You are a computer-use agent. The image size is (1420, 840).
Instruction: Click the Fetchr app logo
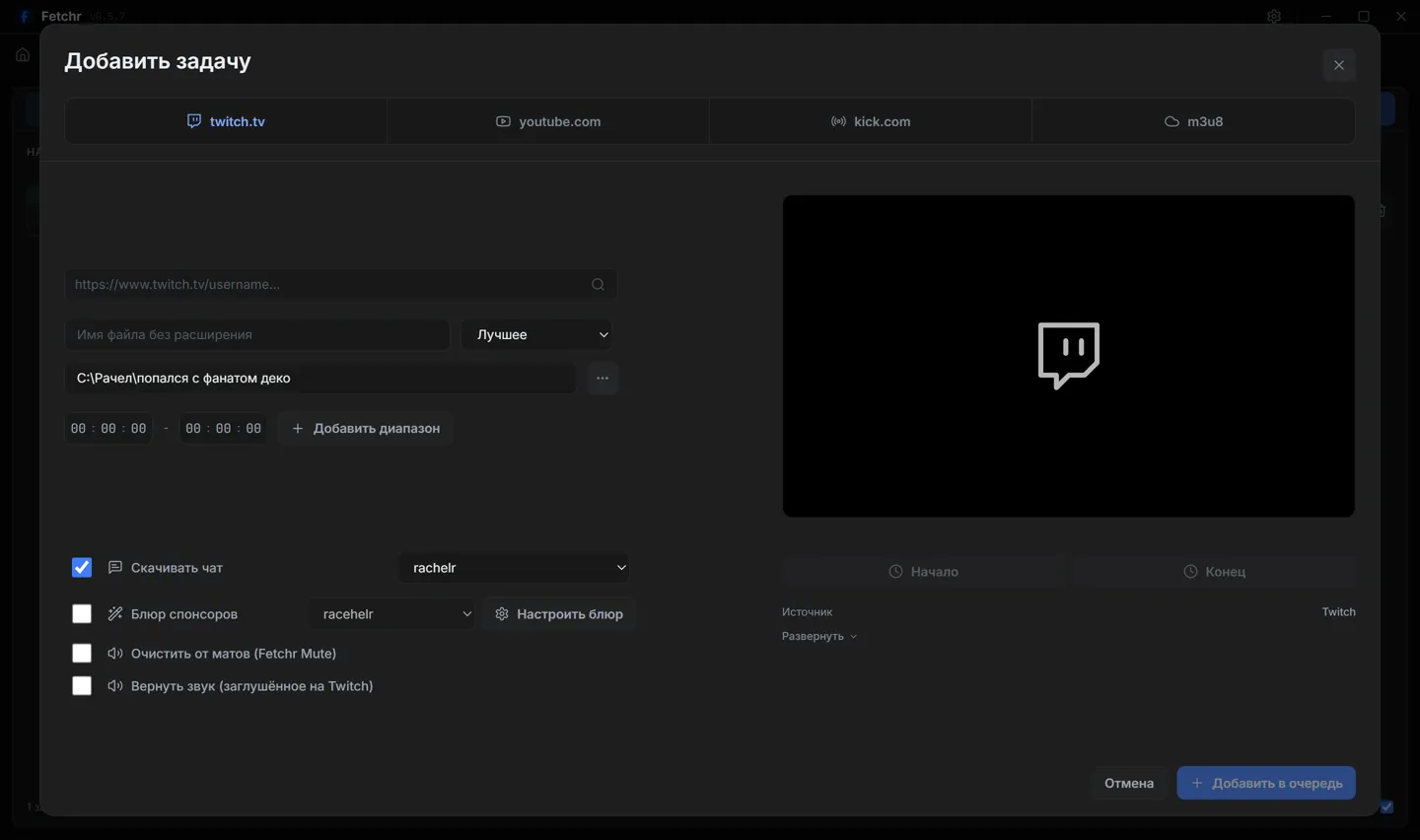pyautogui.click(x=25, y=17)
